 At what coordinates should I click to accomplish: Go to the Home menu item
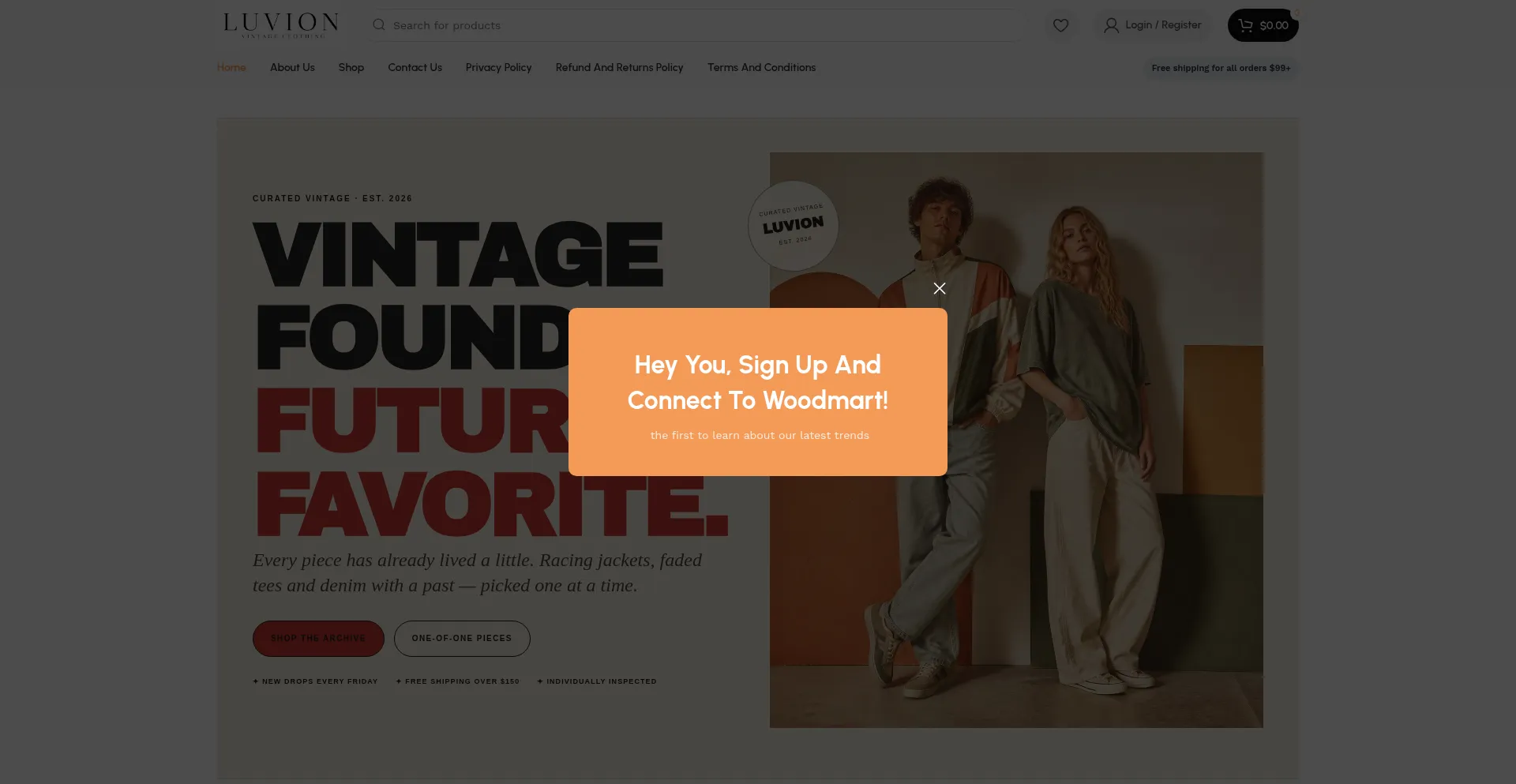click(231, 68)
